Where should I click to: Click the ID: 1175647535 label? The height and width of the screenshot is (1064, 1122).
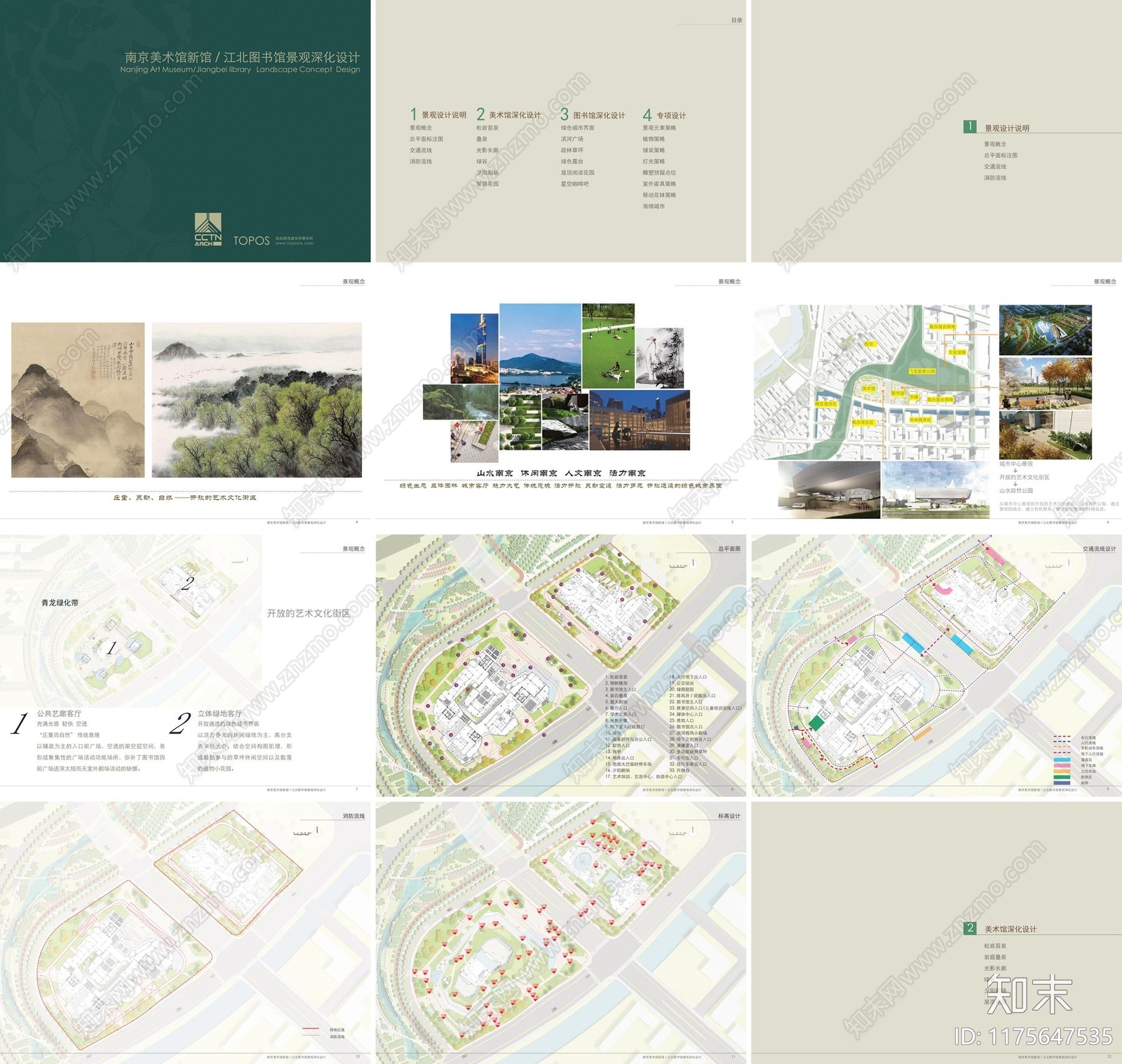[1033, 1036]
